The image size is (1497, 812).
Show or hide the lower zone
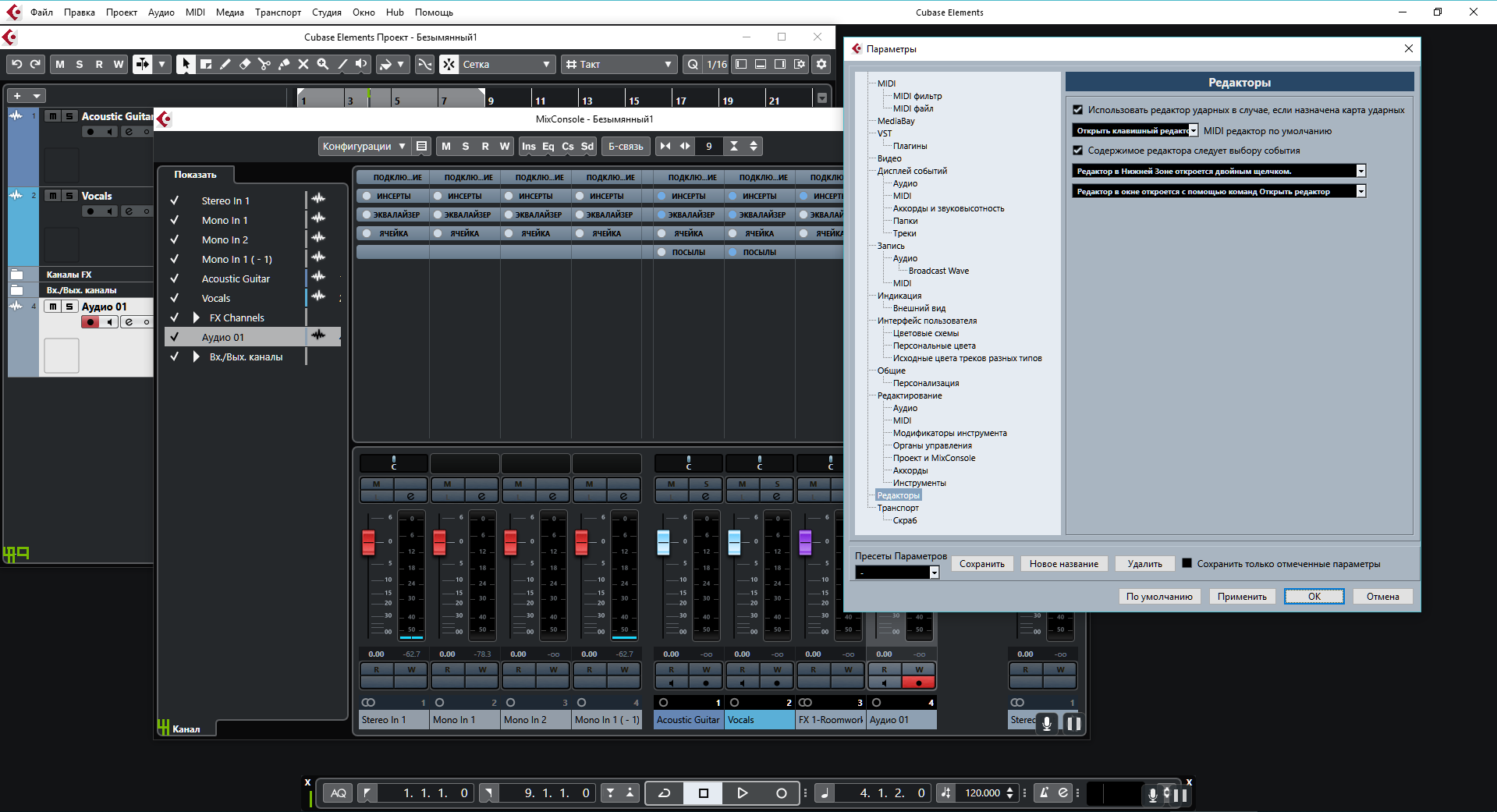click(x=761, y=64)
